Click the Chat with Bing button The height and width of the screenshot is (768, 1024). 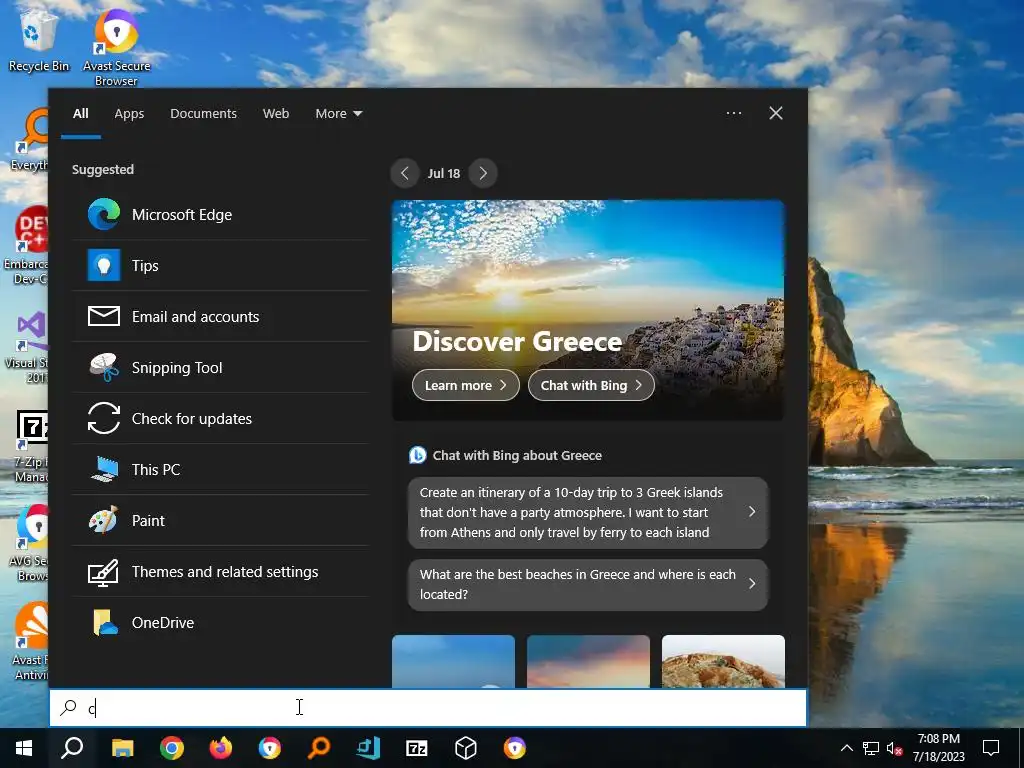pyautogui.click(x=591, y=385)
